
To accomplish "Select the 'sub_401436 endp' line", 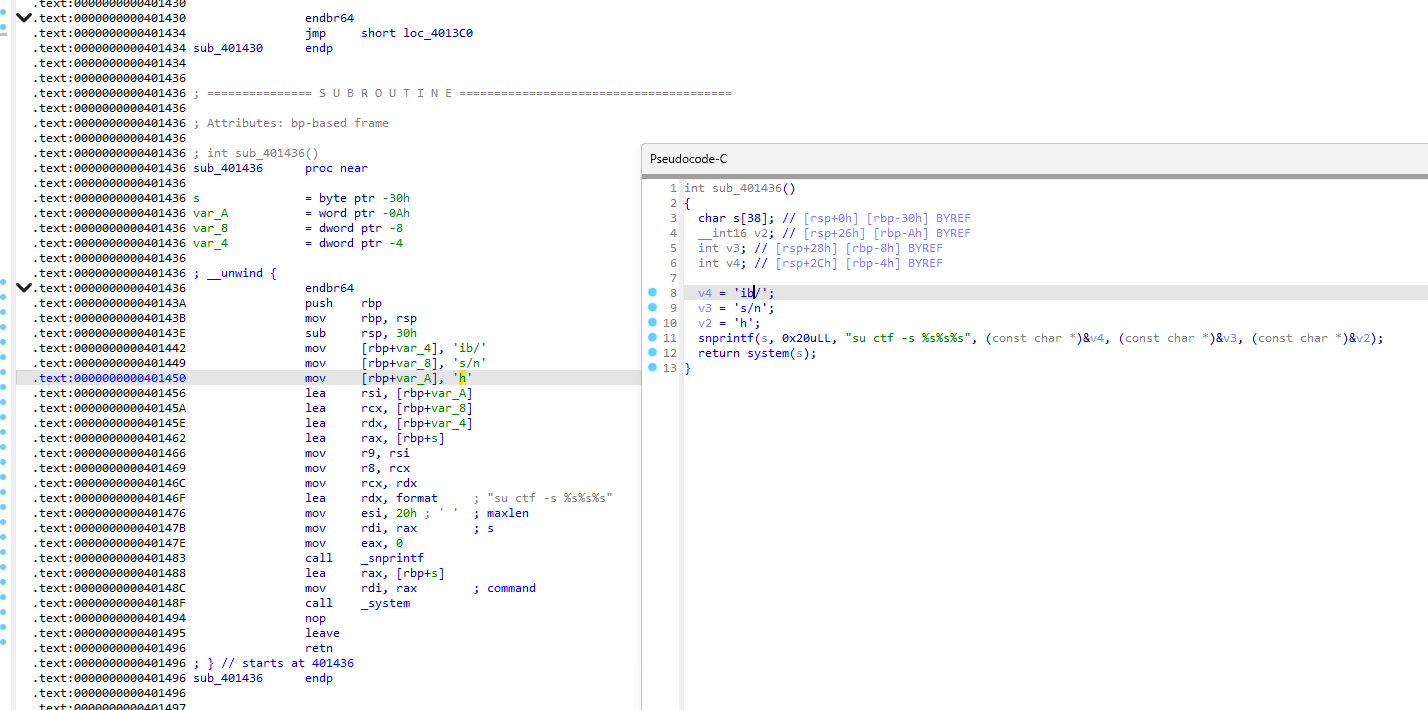I will pos(263,678).
